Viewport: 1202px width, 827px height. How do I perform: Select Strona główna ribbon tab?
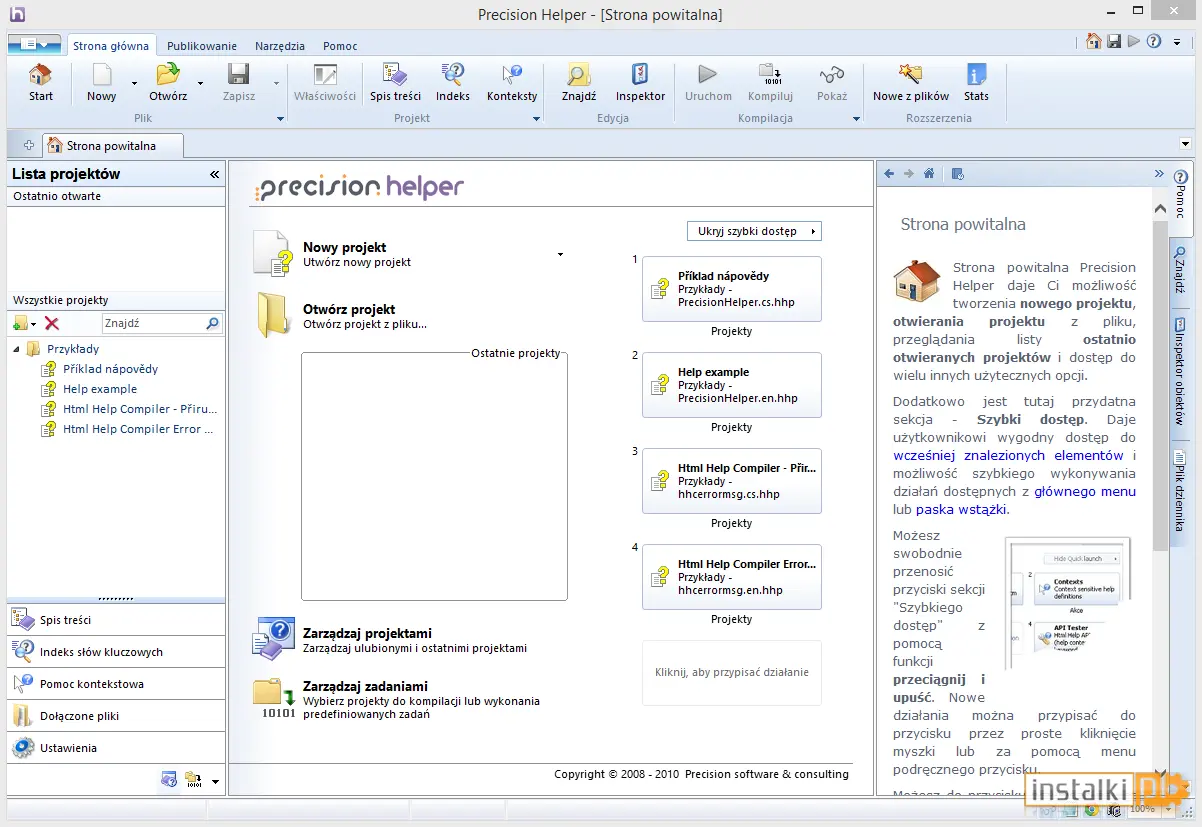coord(111,46)
